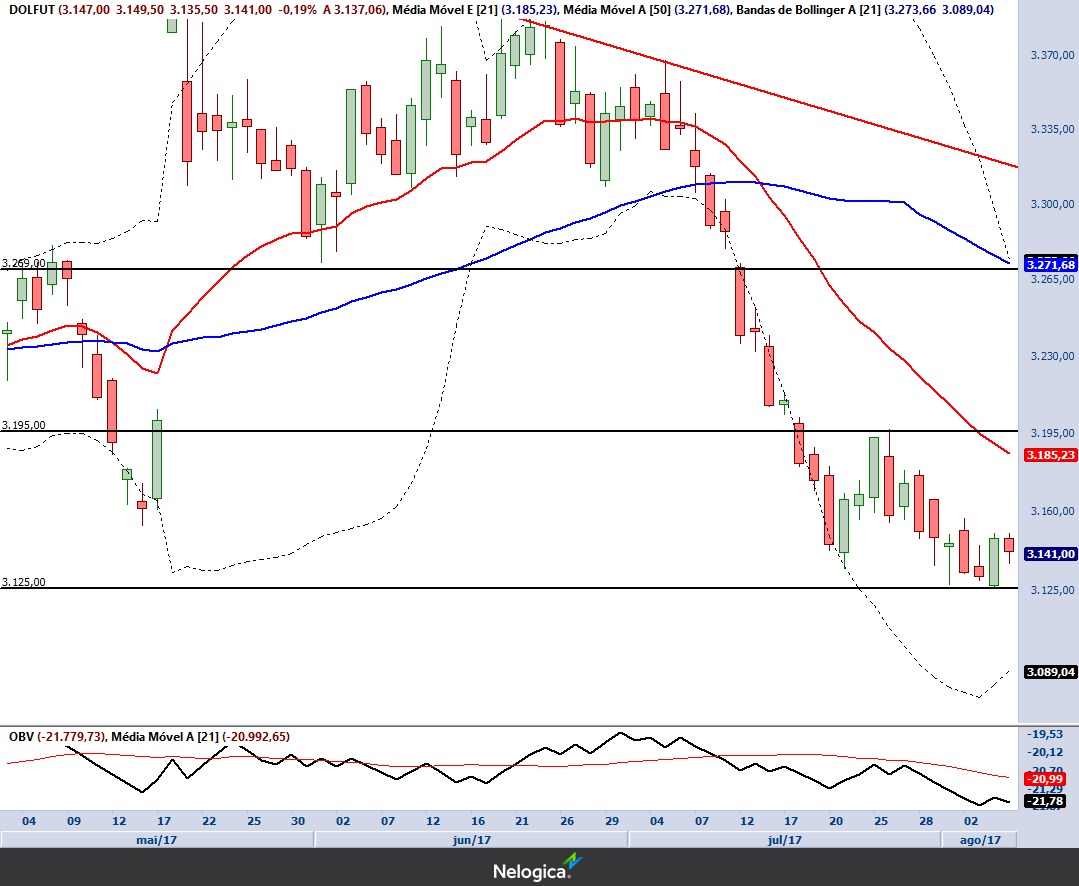The image size is (1079, 886).
Task: Click the 3.195,00 horizontal line label
Action: (x=24, y=425)
